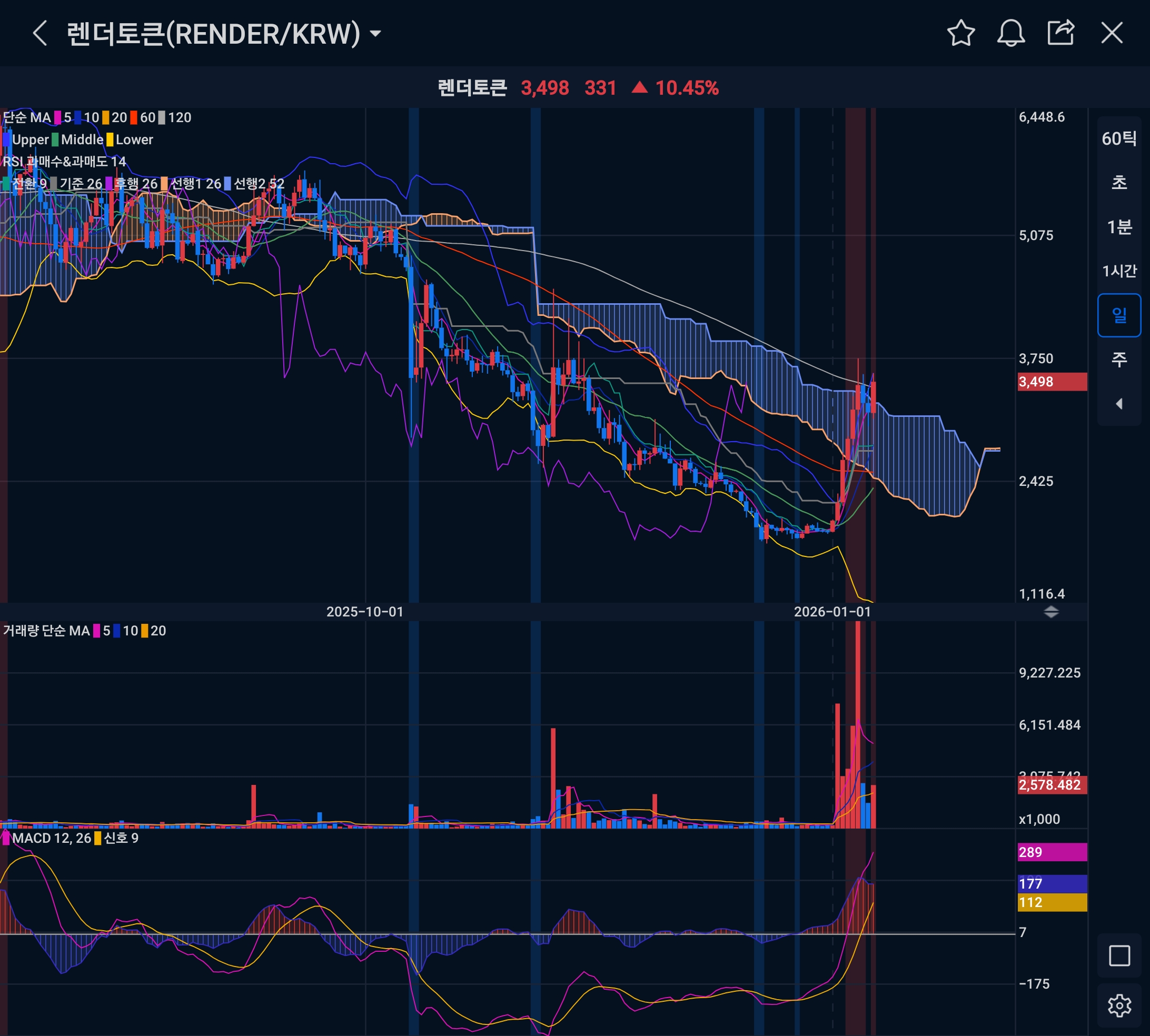Switch to the 1분 timeframe
The width and height of the screenshot is (1150, 1036).
point(1119,227)
